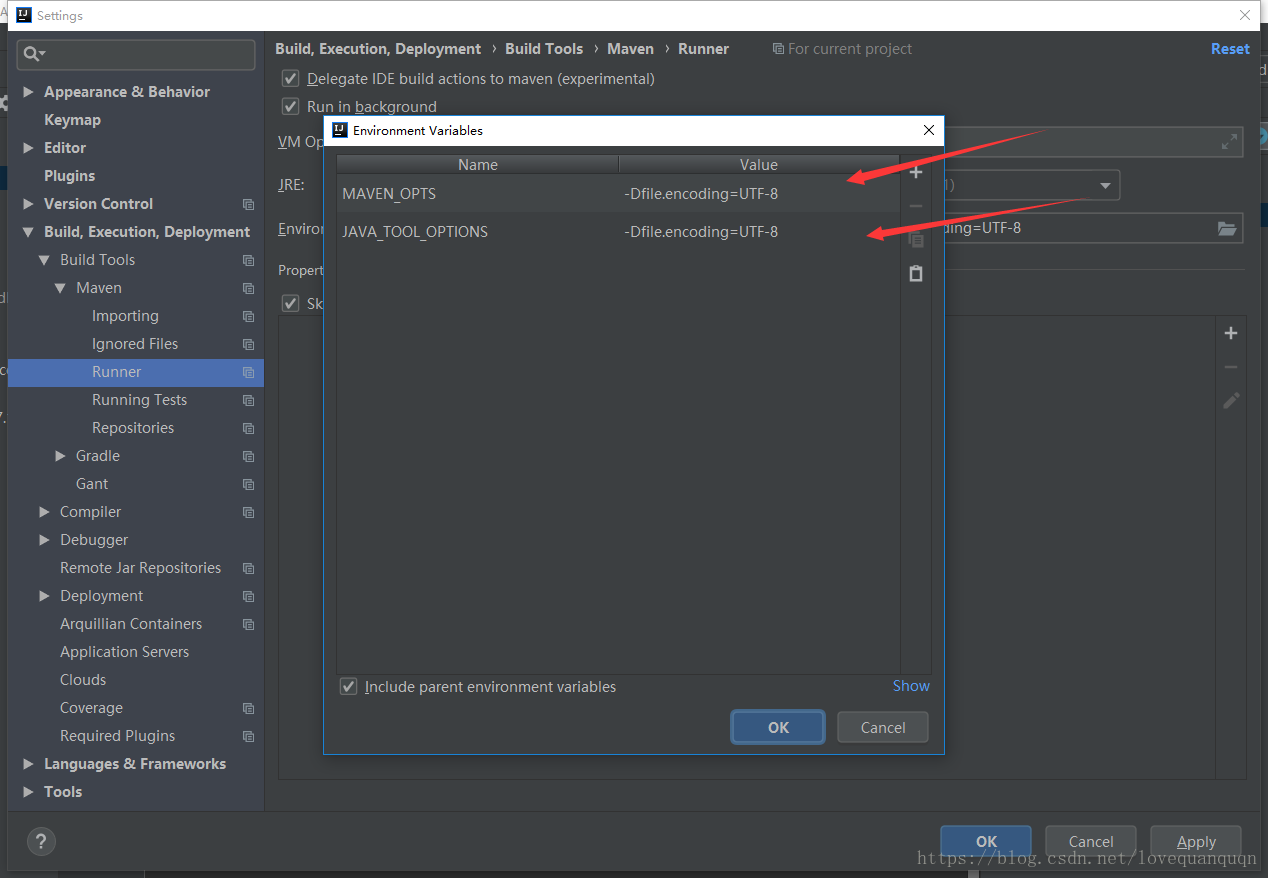Expand Appearance & Behavior section
Viewport: 1268px width, 878px height.
pos(28,92)
